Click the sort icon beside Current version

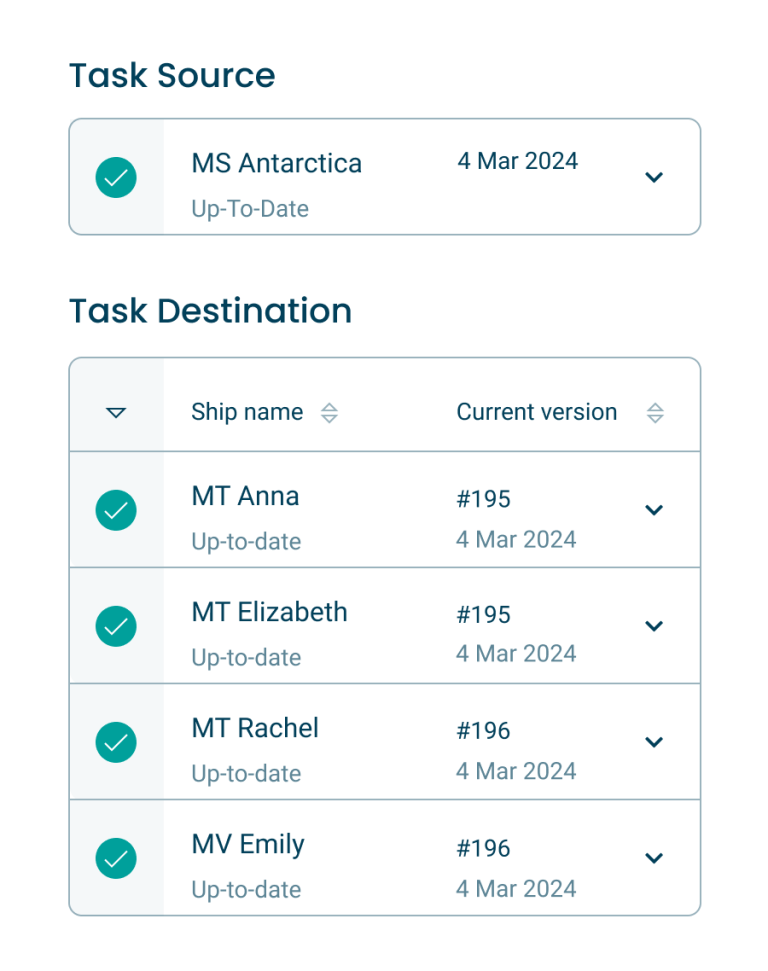point(656,411)
